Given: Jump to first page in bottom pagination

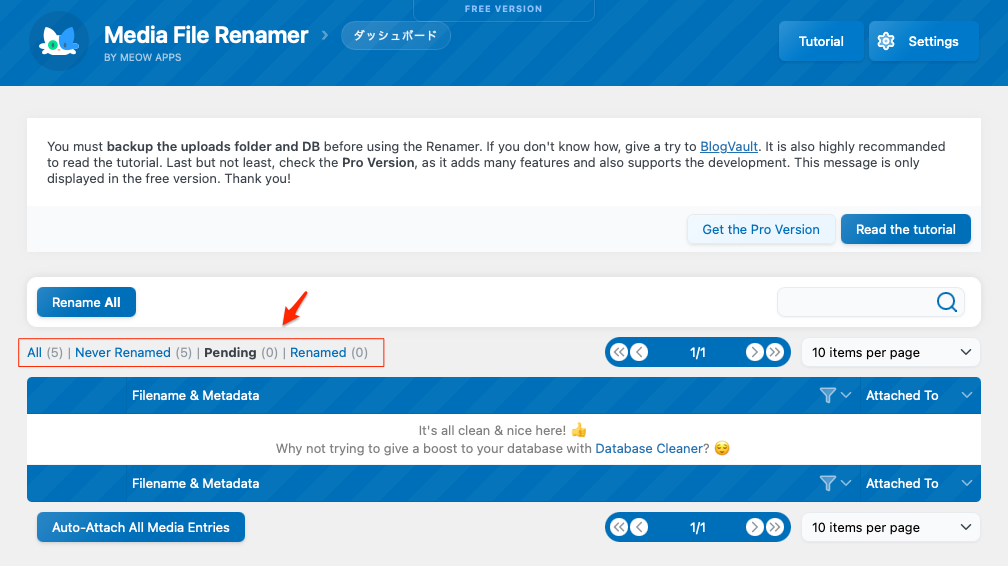Looking at the screenshot, I should 619,527.
